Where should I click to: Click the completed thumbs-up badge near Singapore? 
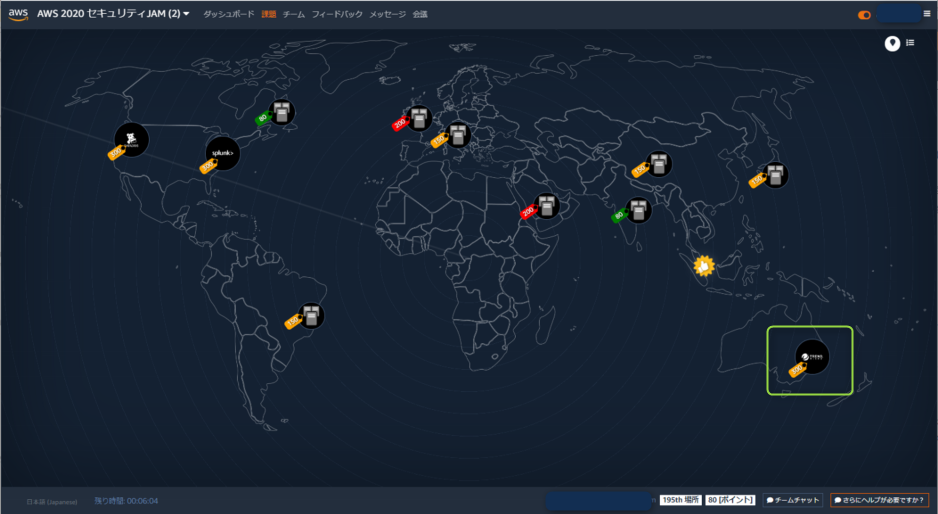point(706,266)
